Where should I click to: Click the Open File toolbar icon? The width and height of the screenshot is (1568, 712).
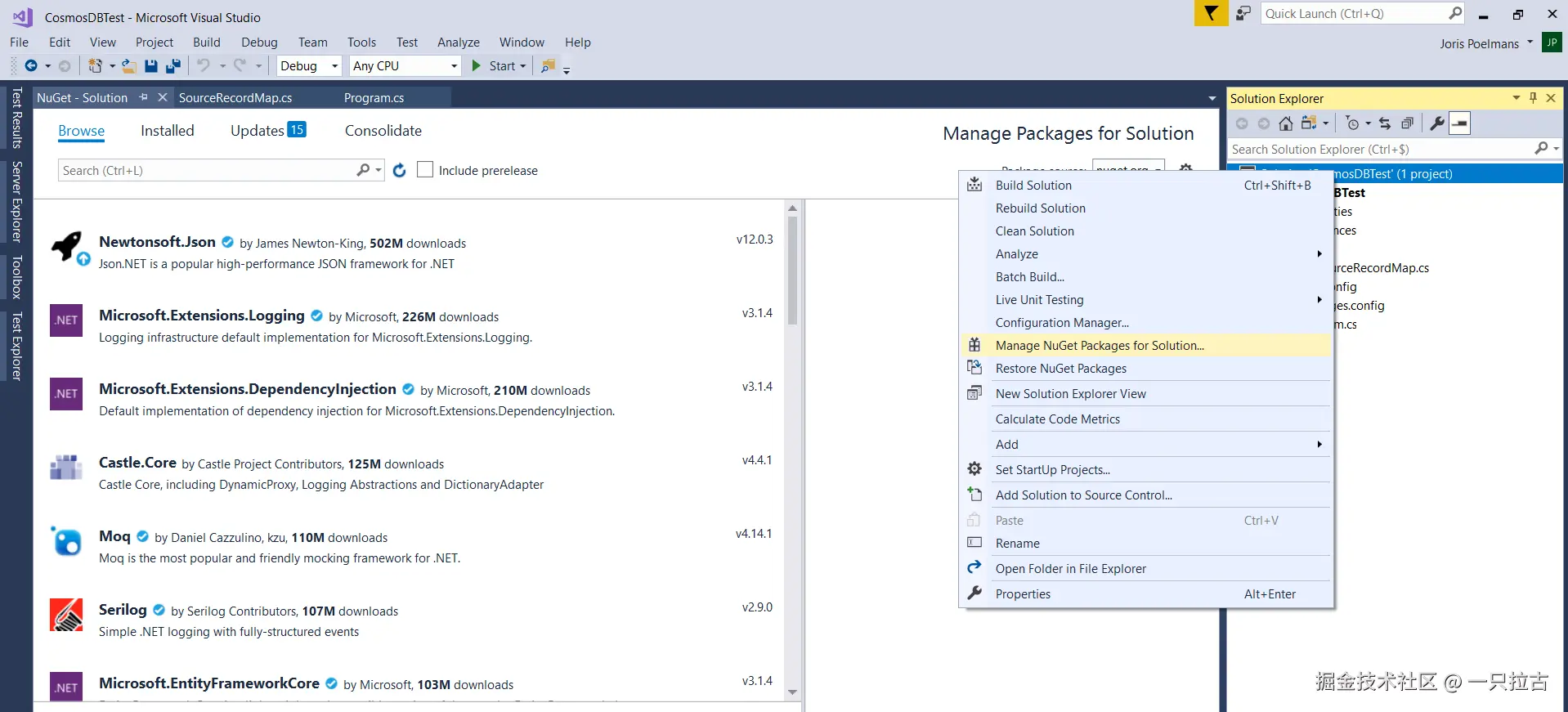coord(128,66)
